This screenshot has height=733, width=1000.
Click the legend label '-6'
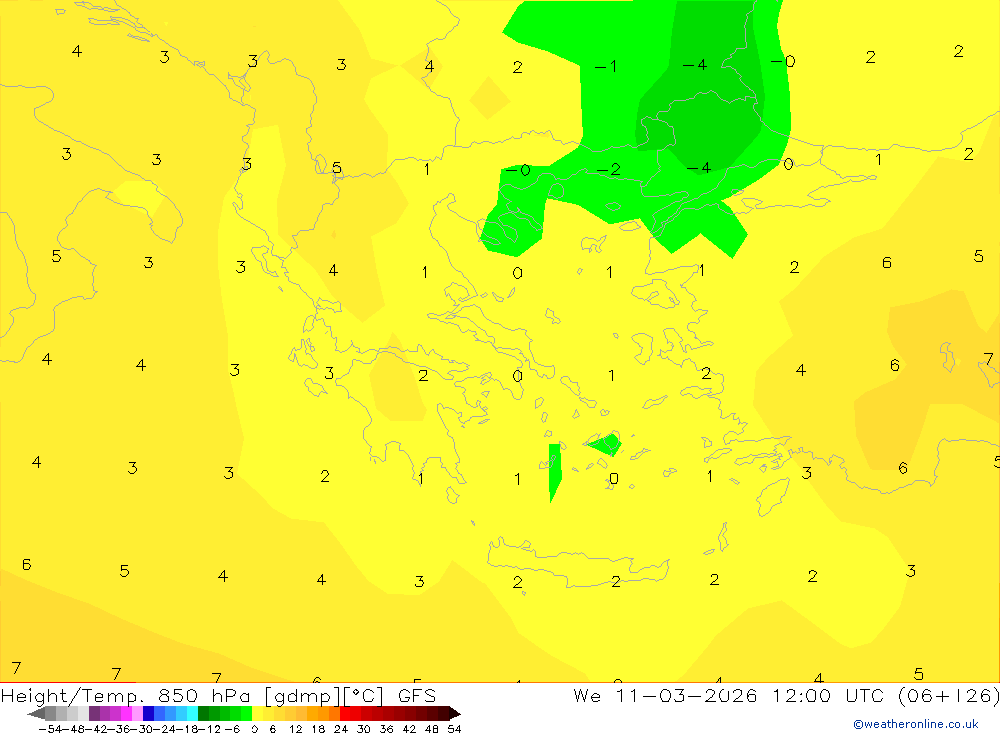click(232, 729)
